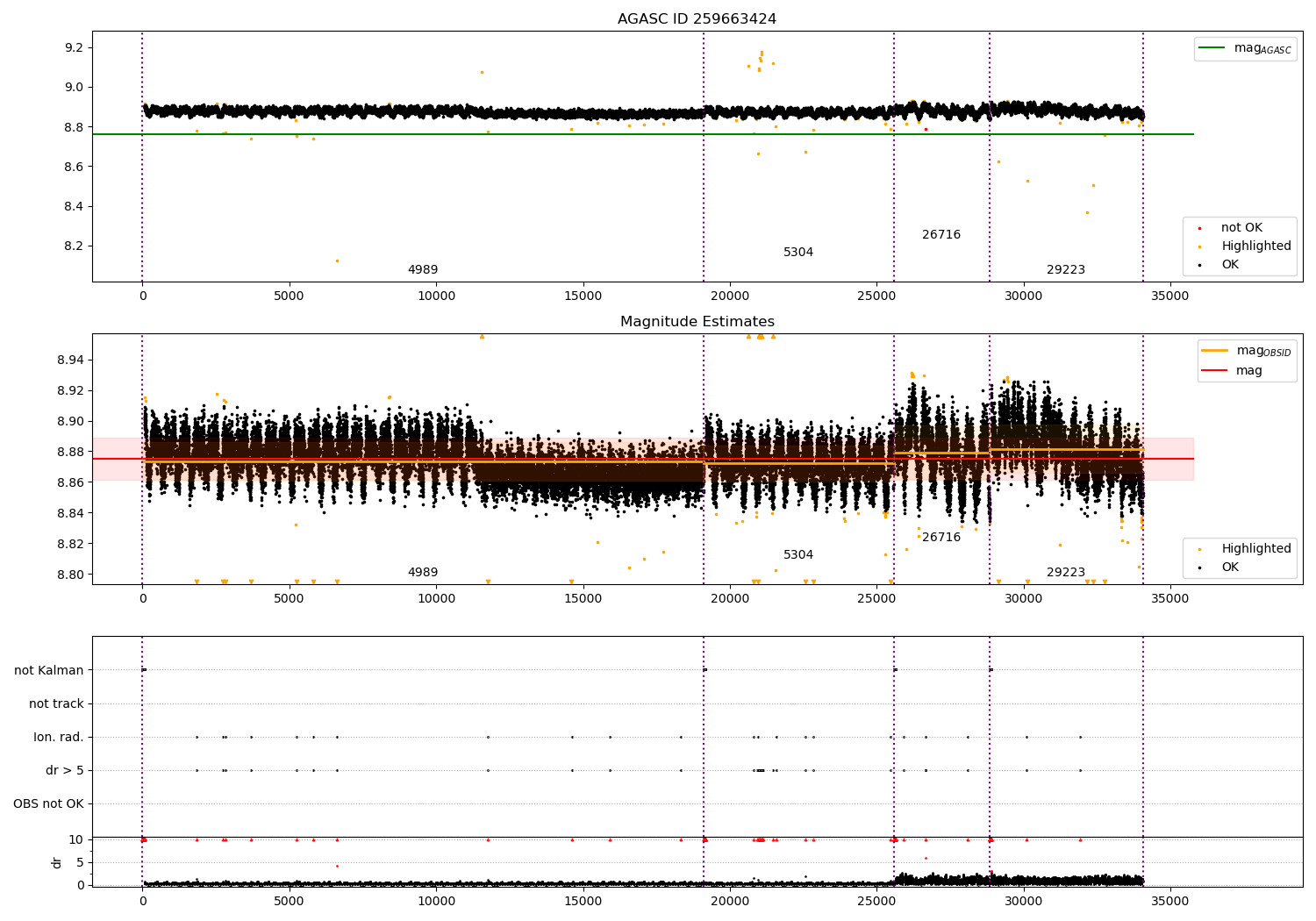Viewport: 1316px width, 921px height.
Task: Click annotation '29223' in the Magnitude Estimates plot
Action: (1066, 573)
